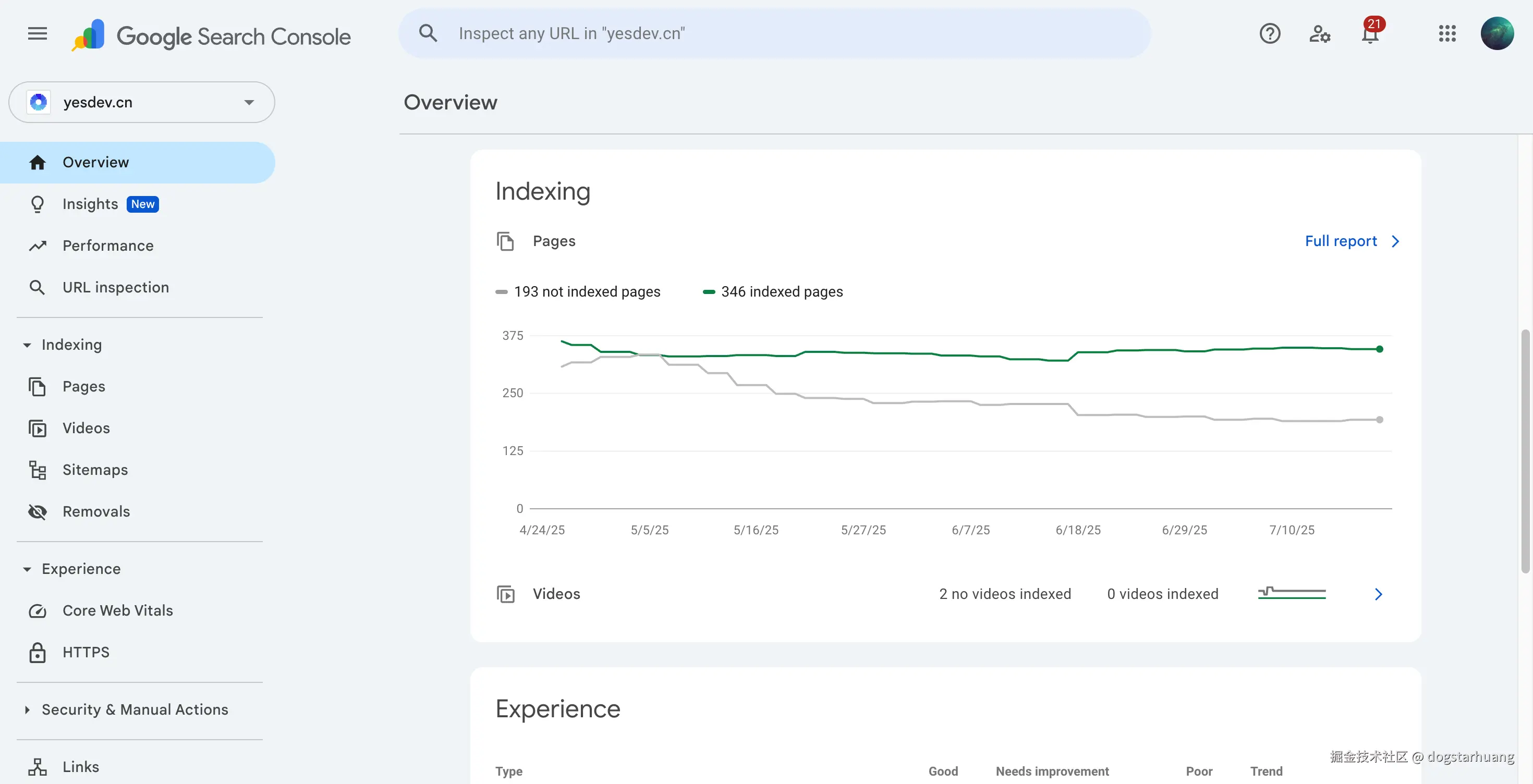Screen dimensions: 1533x784
Task: Open user and settings management icon
Action: pyautogui.click(x=1319, y=34)
